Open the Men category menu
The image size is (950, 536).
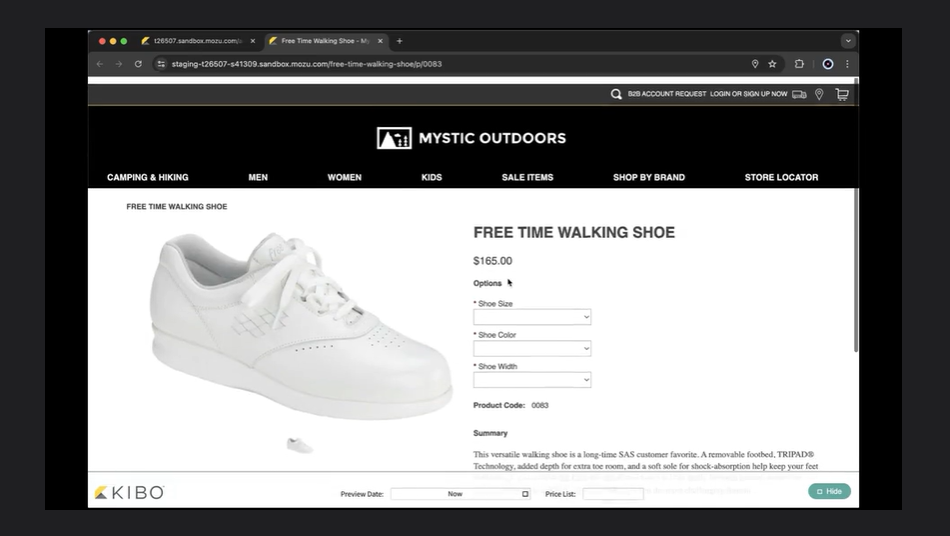[258, 177]
